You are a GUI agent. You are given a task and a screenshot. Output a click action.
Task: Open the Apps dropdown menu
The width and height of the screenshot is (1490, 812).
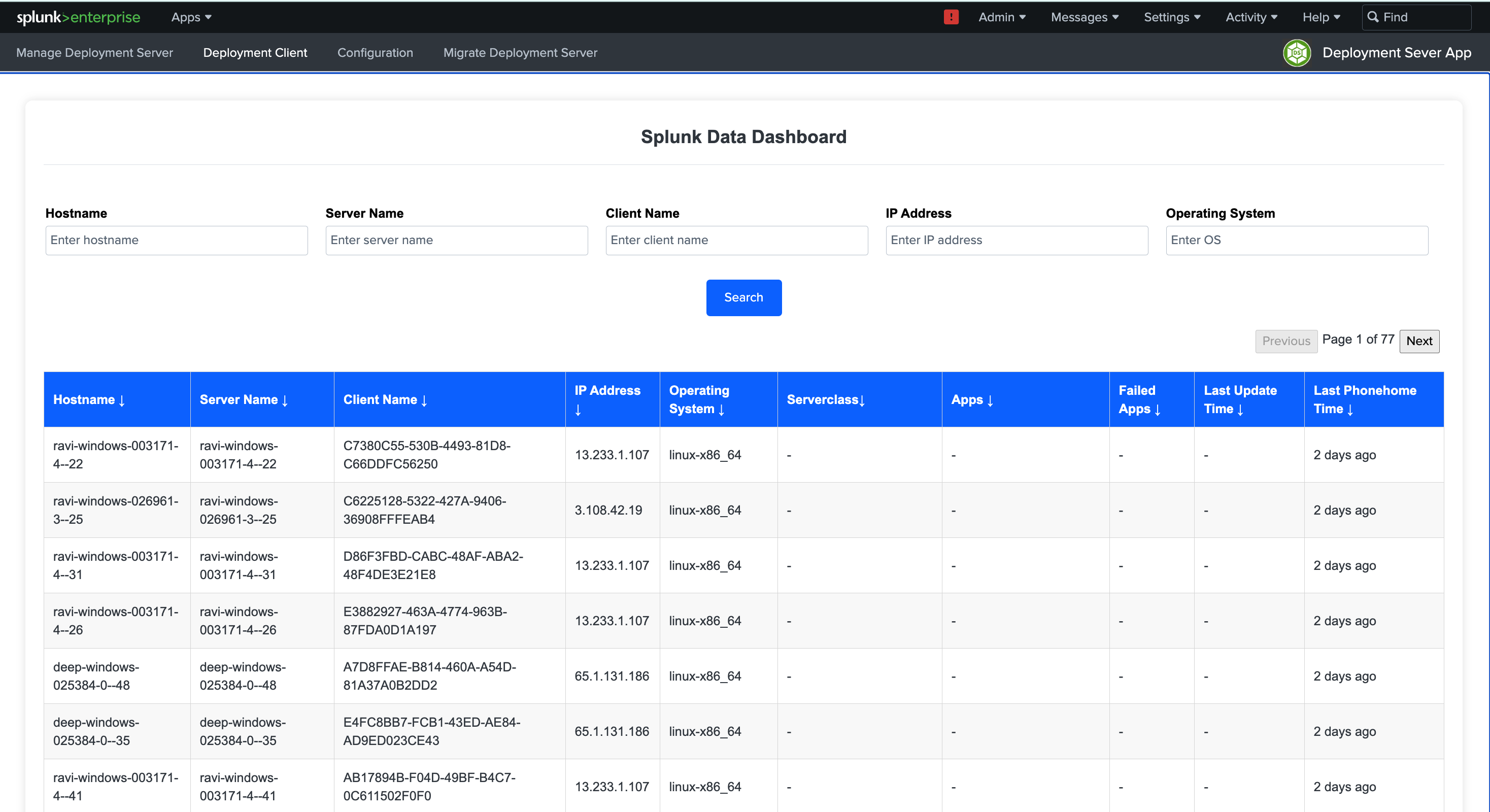point(191,17)
